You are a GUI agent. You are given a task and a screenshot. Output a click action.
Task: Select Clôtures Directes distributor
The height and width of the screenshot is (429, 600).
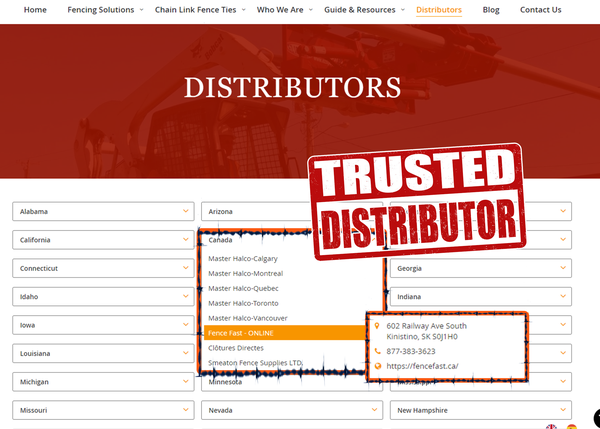tap(236, 348)
